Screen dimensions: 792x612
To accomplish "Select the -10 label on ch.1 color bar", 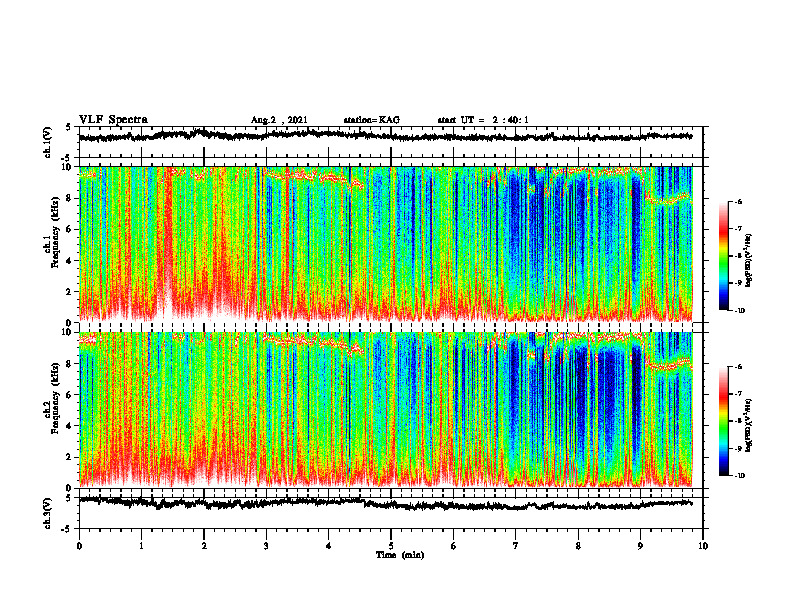I will coord(739,311).
